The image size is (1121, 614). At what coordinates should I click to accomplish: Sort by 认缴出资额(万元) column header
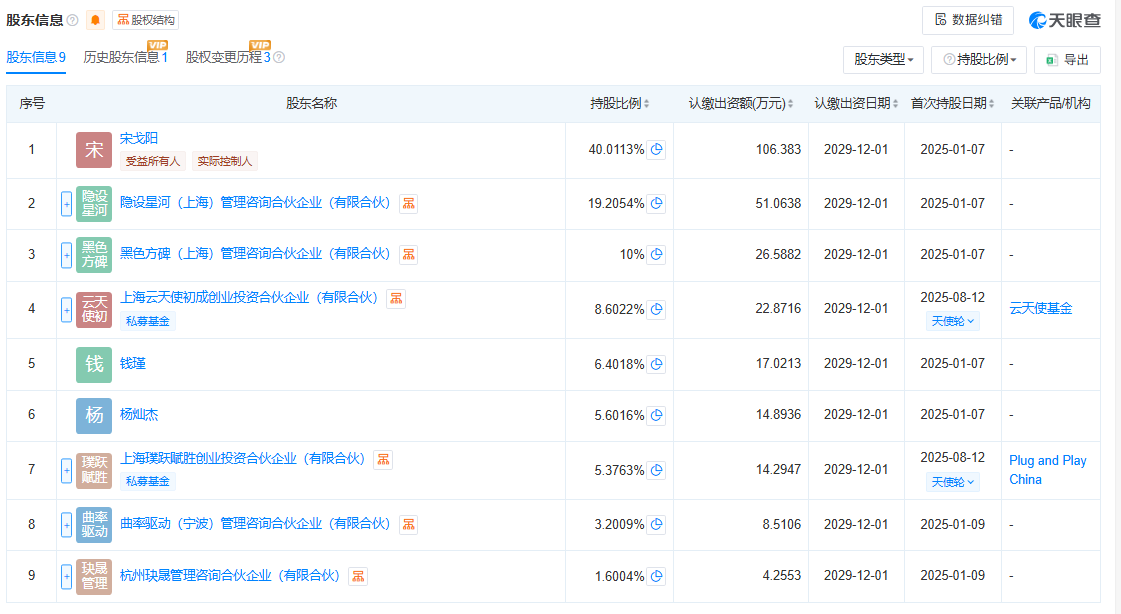pyautogui.click(x=740, y=104)
